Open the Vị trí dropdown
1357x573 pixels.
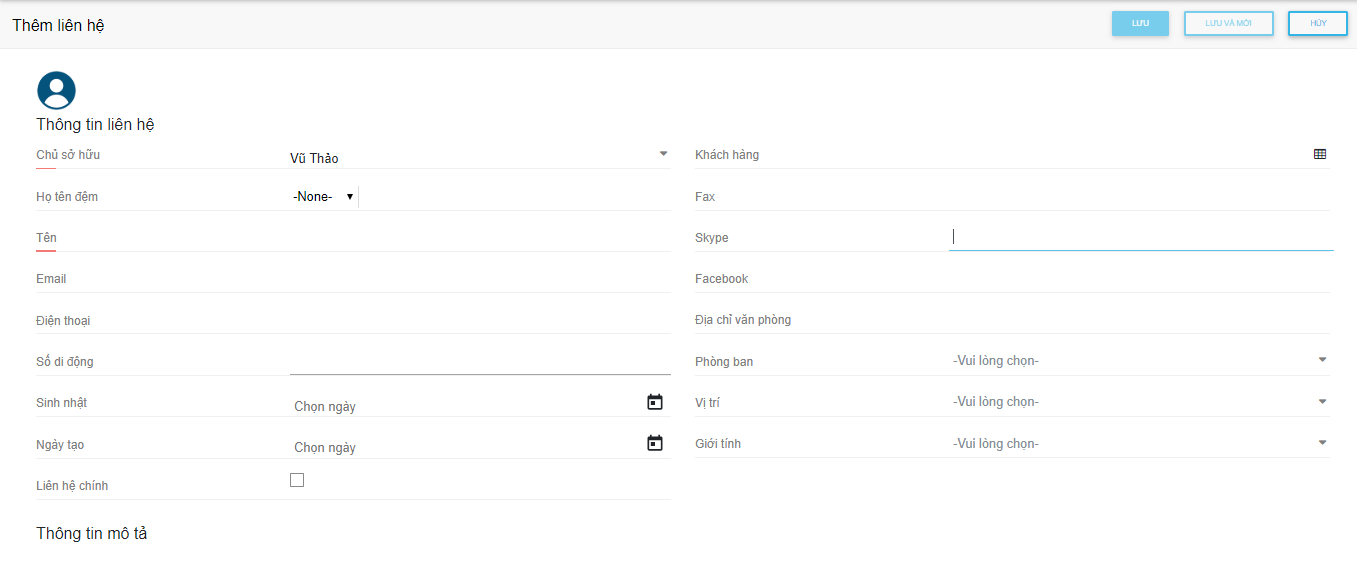[x=1139, y=402]
